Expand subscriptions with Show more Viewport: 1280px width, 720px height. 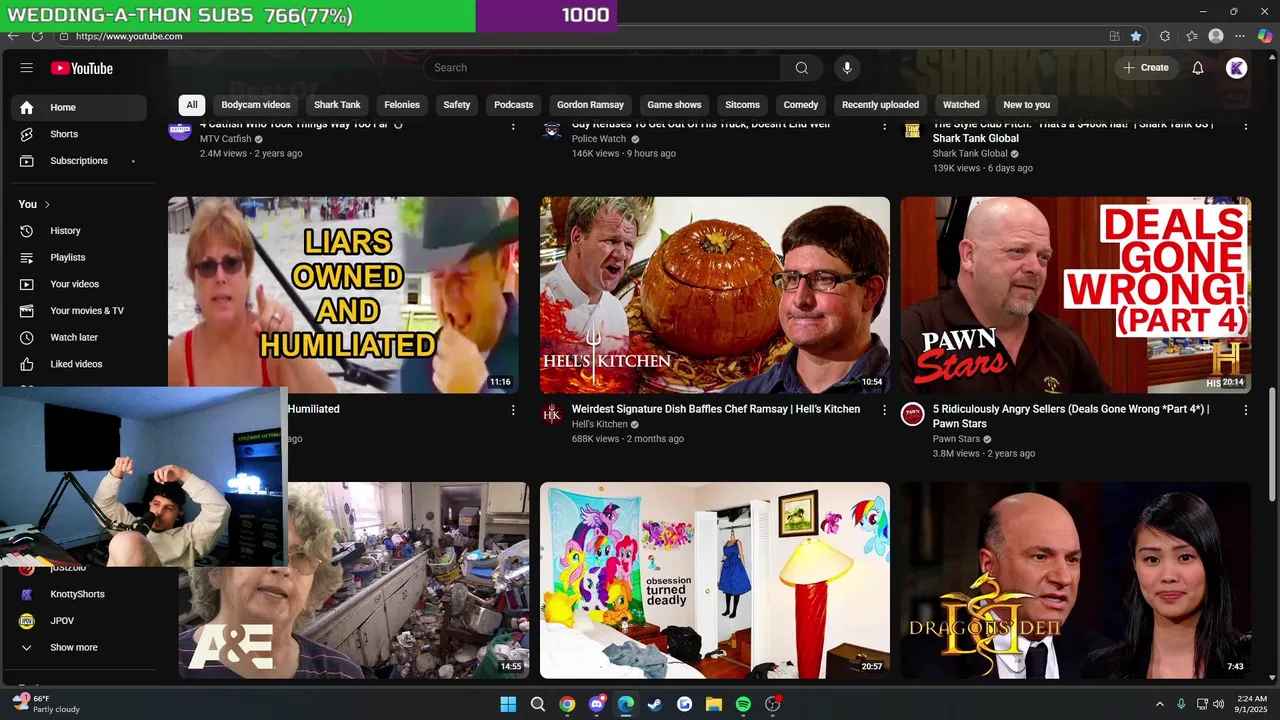coord(79,647)
